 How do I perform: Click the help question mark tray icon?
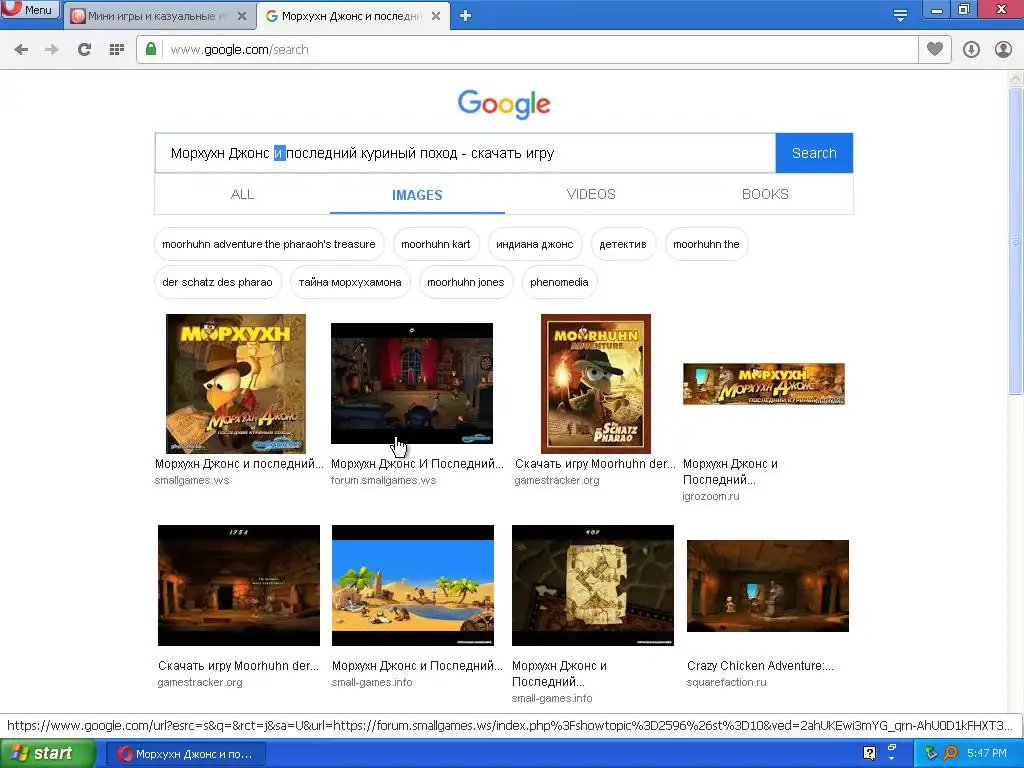[x=870, y=753]
